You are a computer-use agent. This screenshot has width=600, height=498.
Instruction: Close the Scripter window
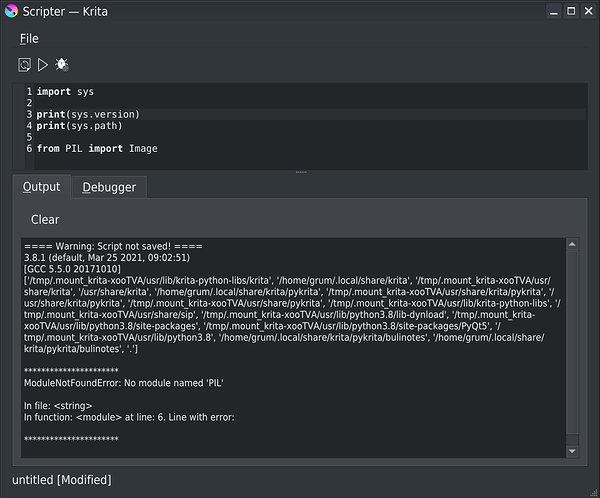pyautogui.click(x=589, y=11)
